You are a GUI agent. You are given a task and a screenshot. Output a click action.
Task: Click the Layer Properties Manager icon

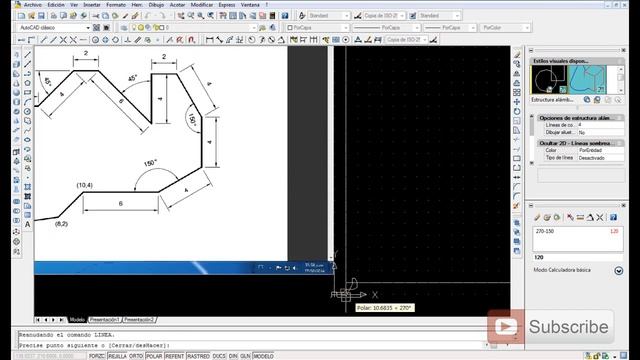[124, 28]
